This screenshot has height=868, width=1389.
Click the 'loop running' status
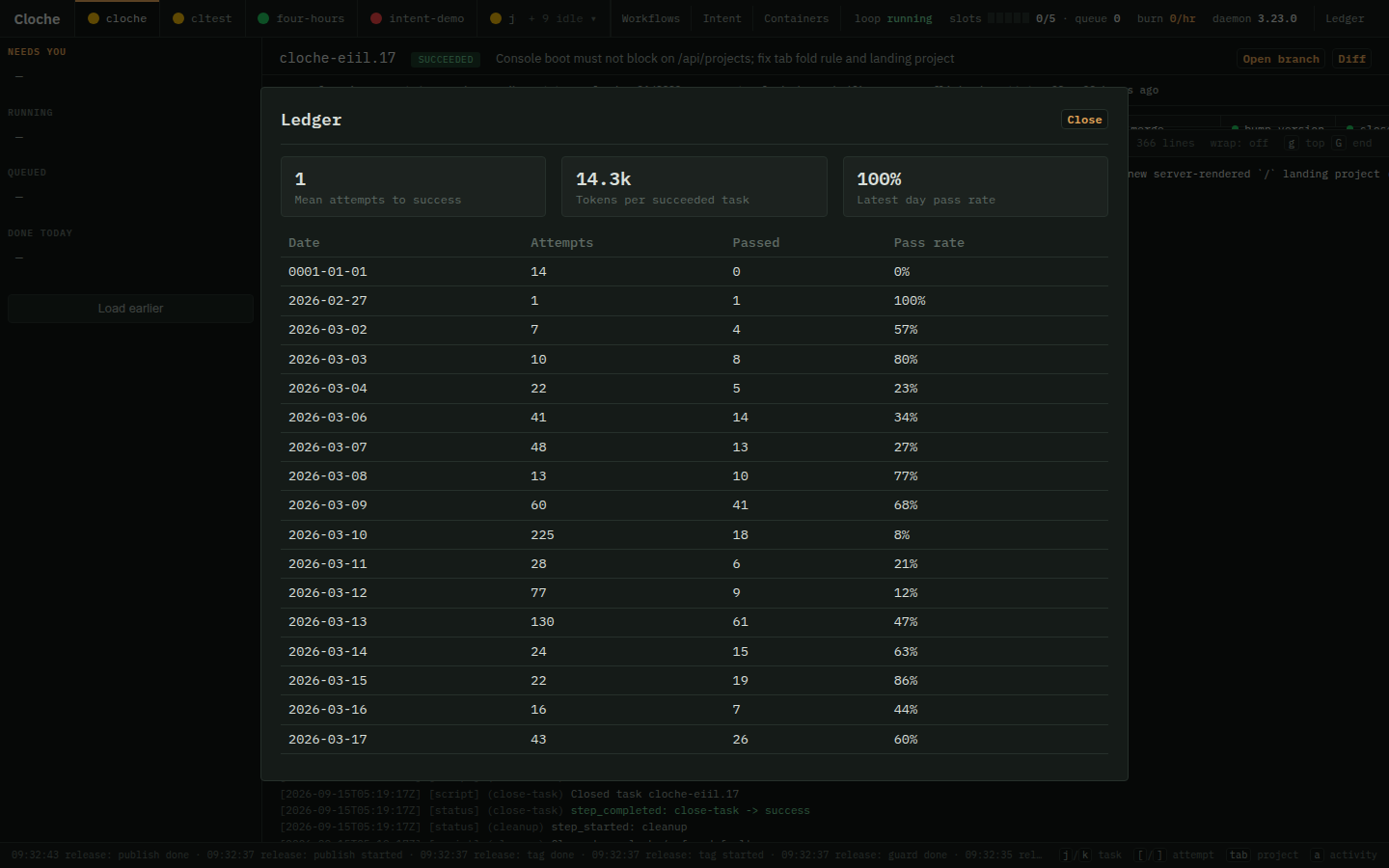[x=893, y=18]
